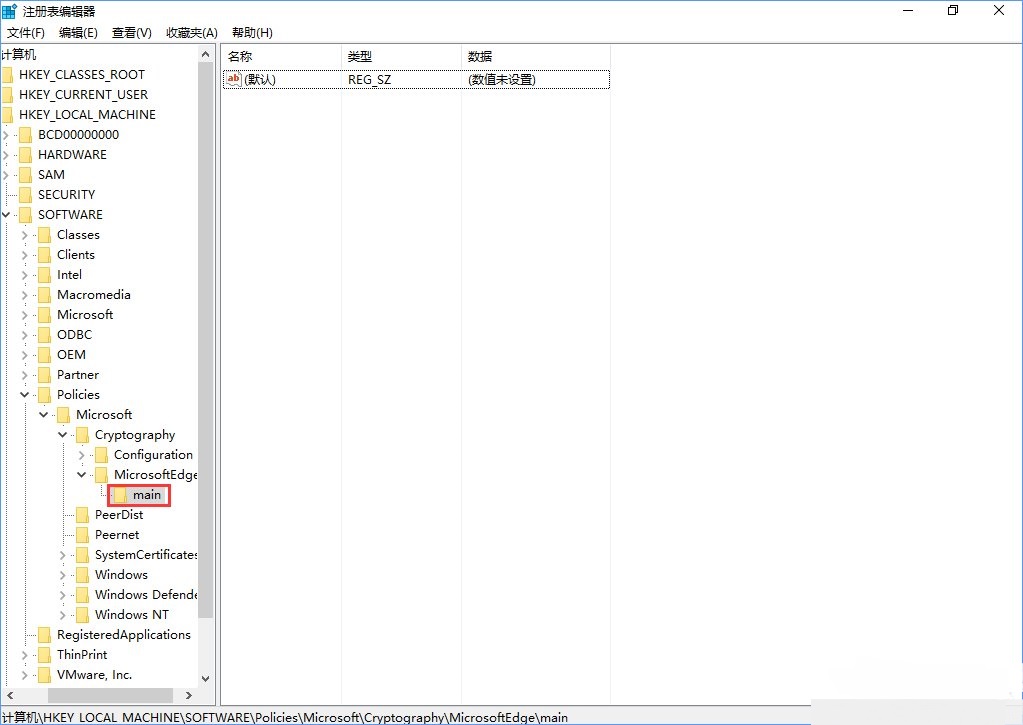The width and height of the screenshot is (1023, 725).
Task: Click the Policies folder icon
Action: click(44, 395)
